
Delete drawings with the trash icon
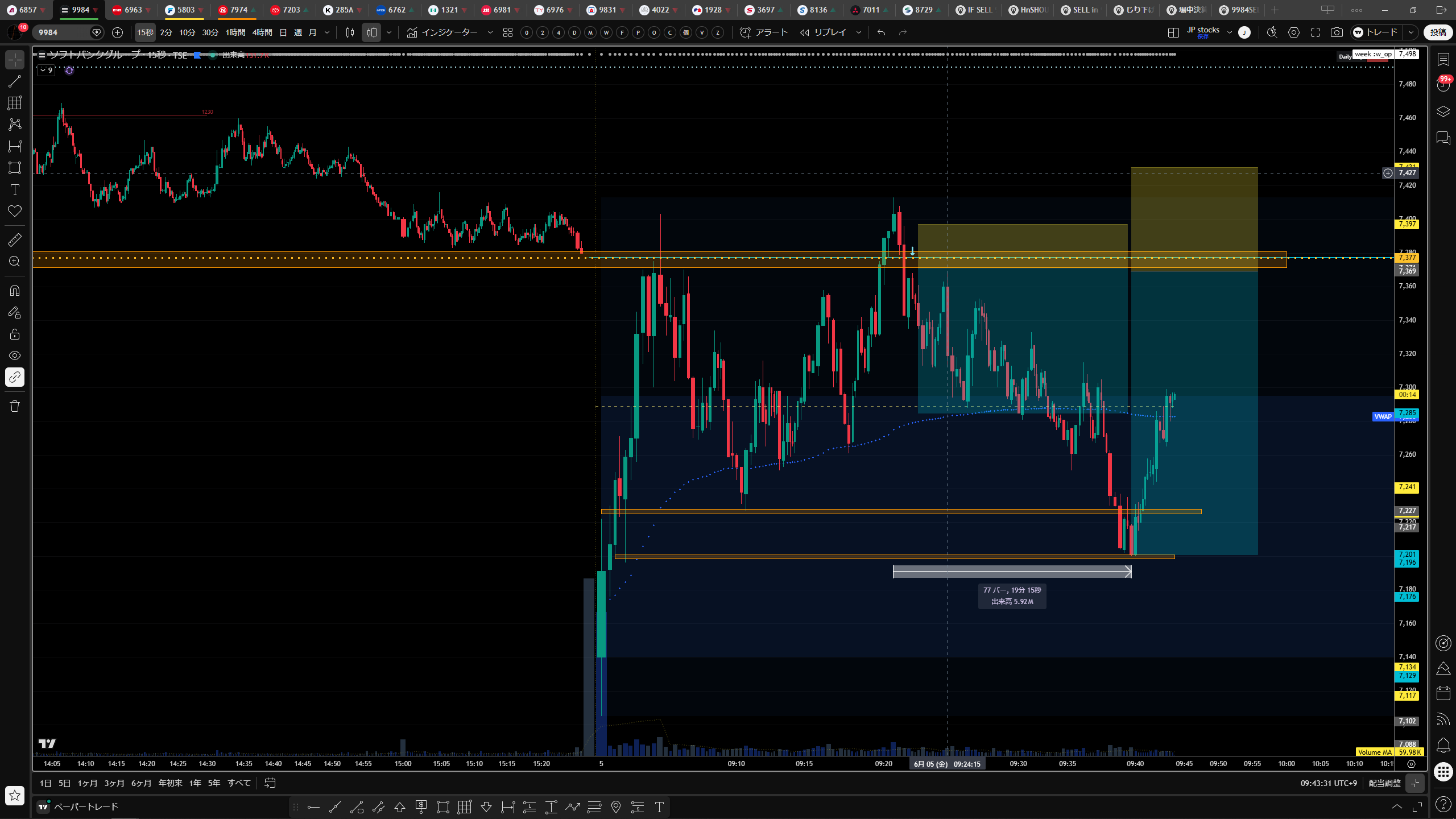coord(15,406)
